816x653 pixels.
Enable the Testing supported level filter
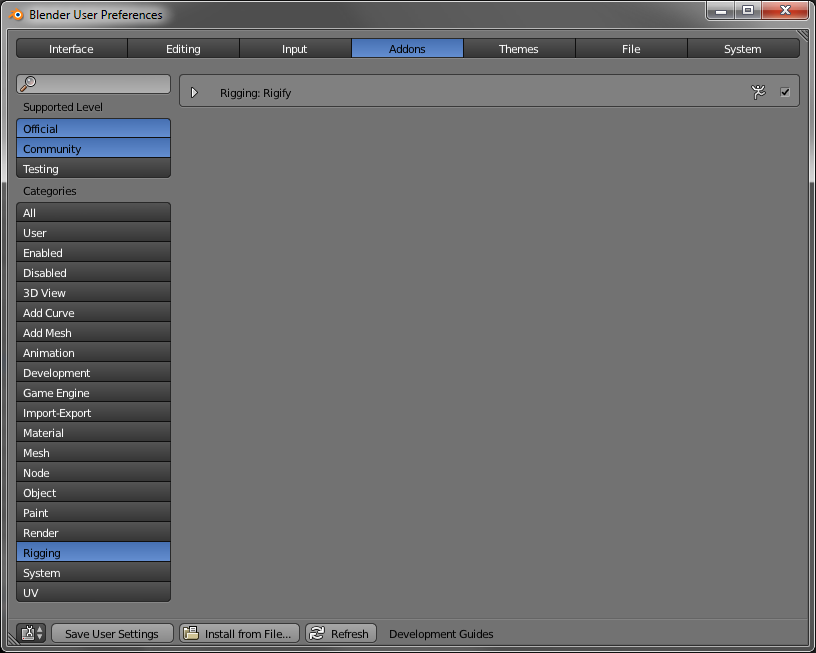[94, 169]
